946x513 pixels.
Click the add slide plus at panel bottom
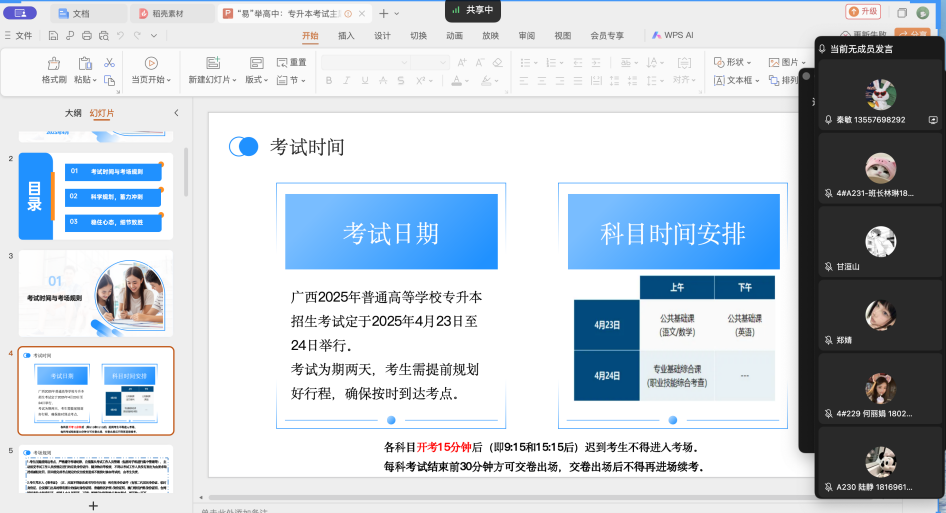[x=93, y=505]
